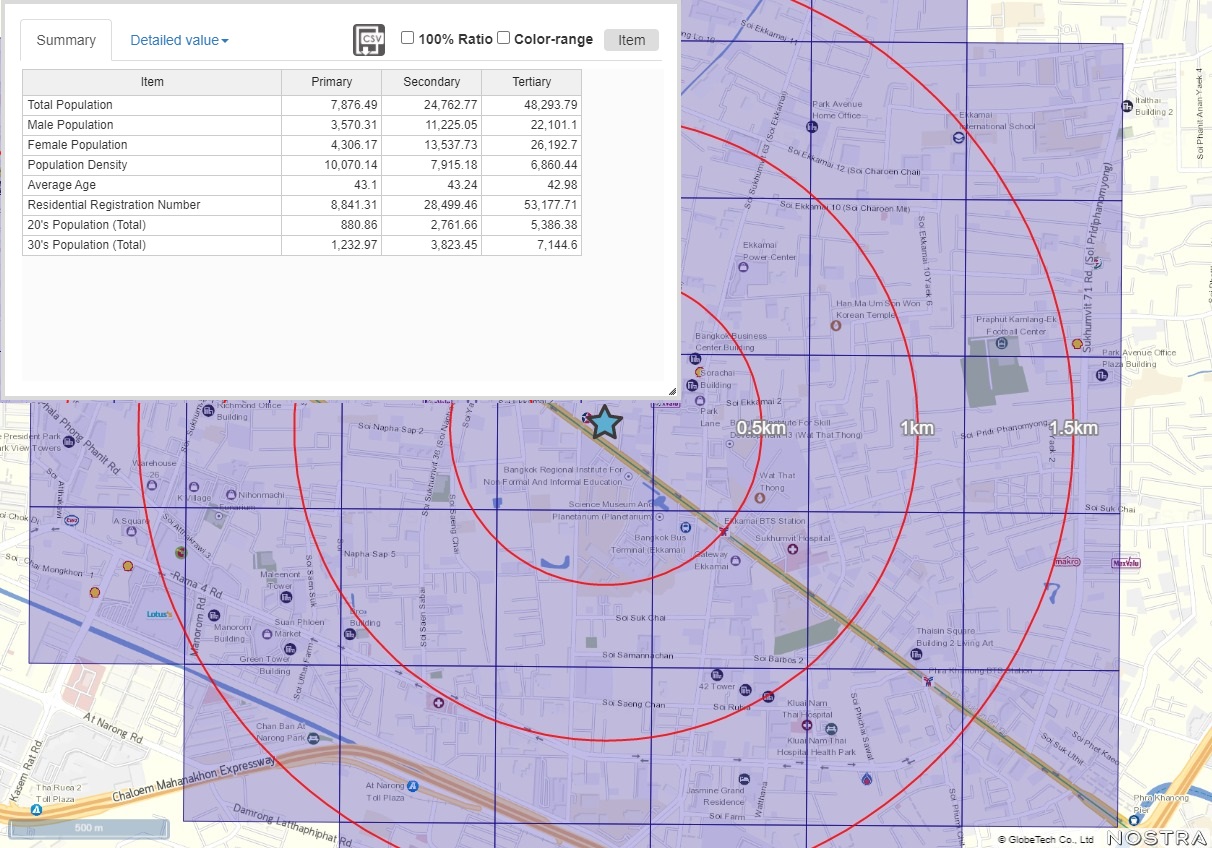Click the Chan Ban At Narong Park icon
This screenshot has height=848, width=1212.
click(x=314, y=738)
